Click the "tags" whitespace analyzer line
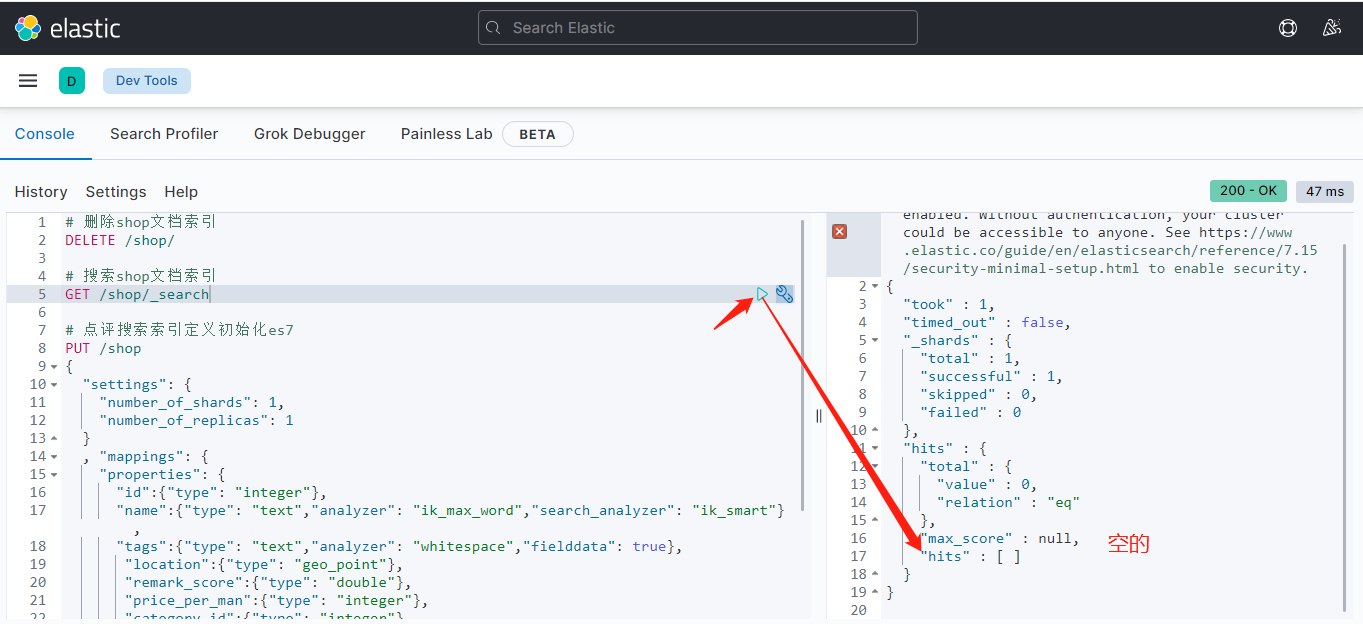 (400, 546)
